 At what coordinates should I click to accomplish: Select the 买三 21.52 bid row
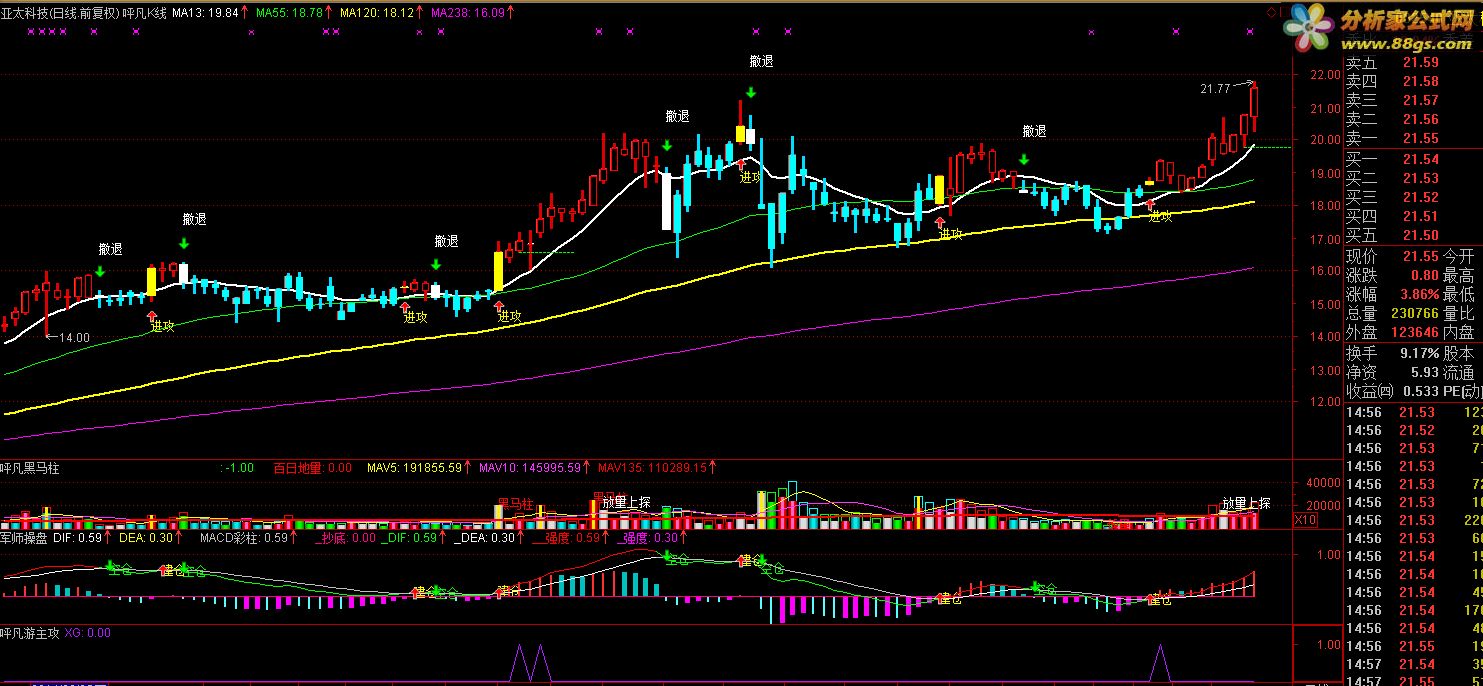point(1392,198)
